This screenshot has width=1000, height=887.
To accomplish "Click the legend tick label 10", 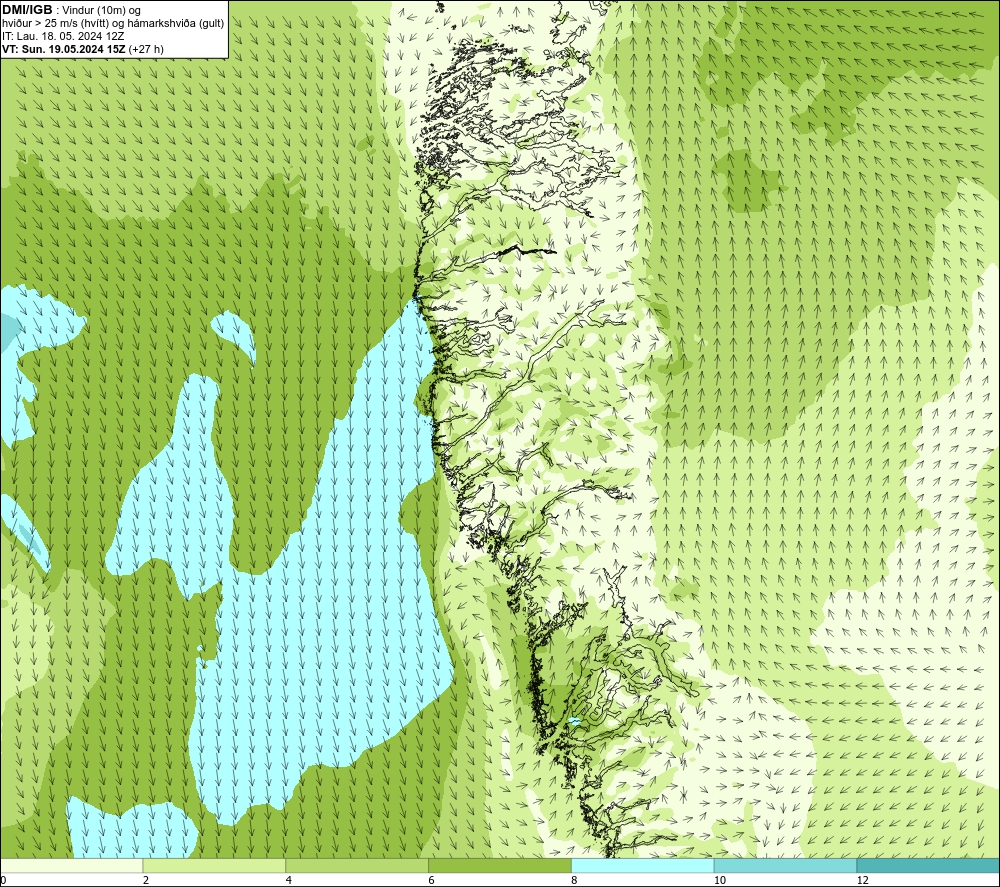I will [719, 881].
